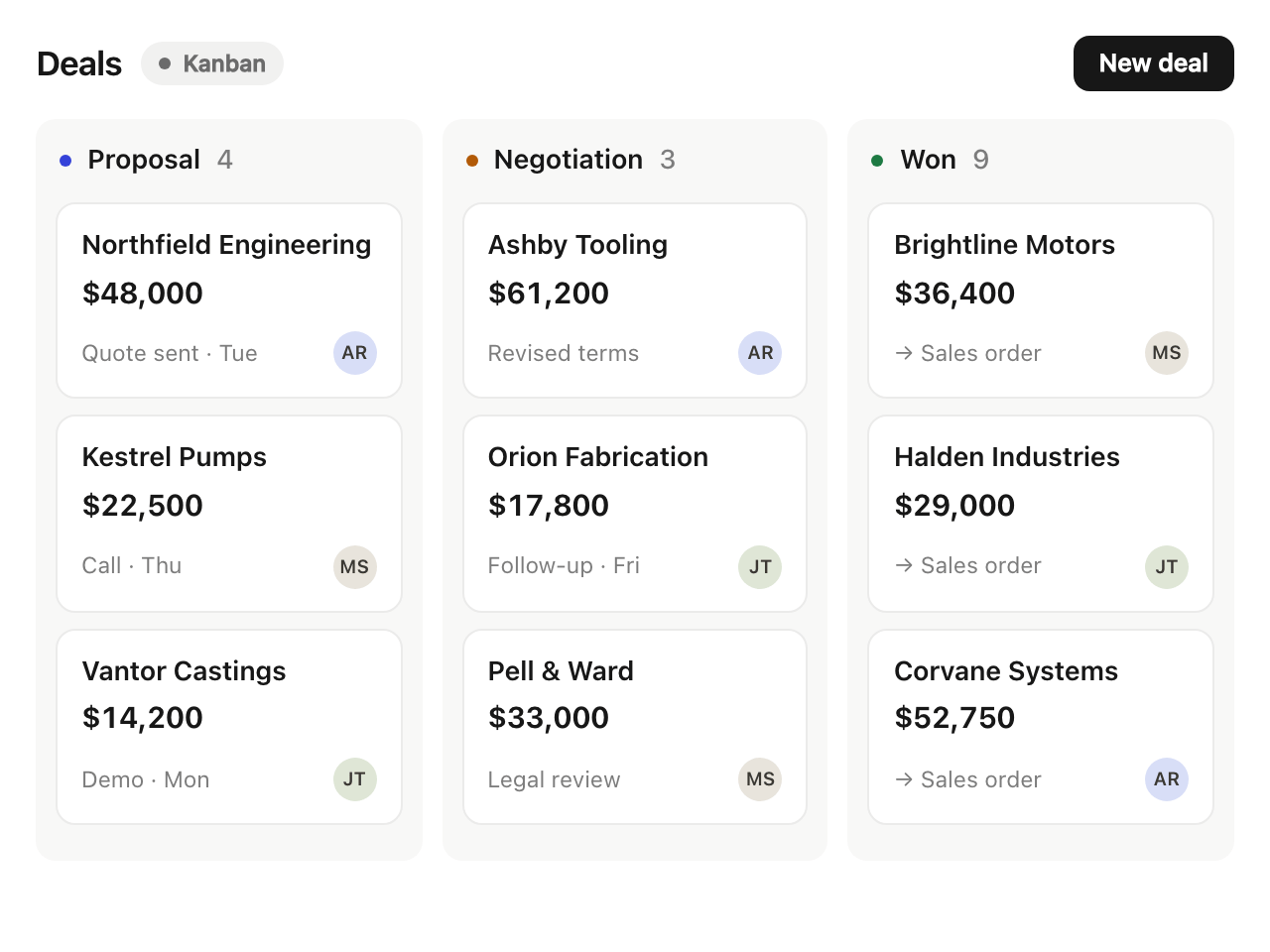Click the Vantor Castings title

click(184, 671)
